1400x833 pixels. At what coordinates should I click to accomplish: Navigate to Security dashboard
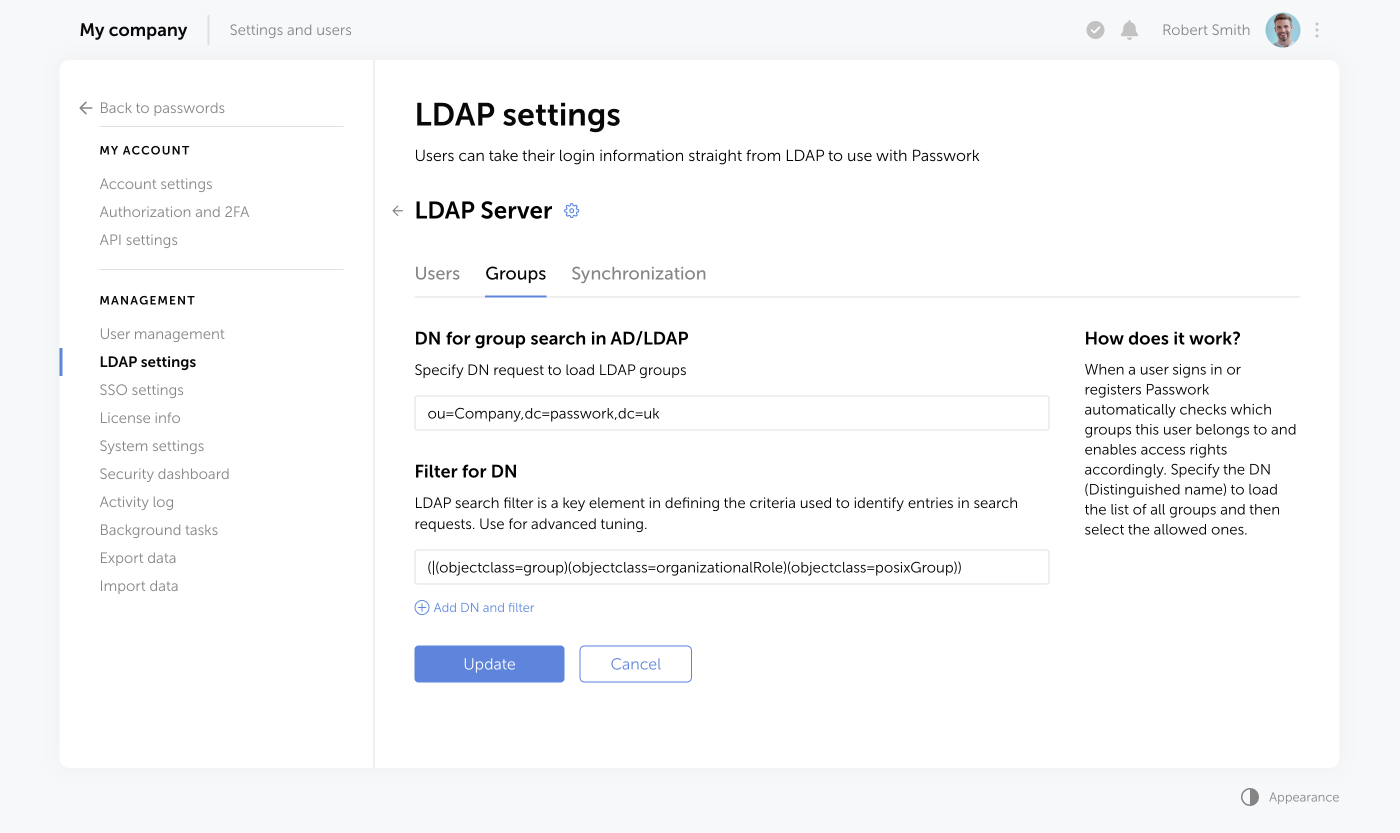(x=164, y=473)
